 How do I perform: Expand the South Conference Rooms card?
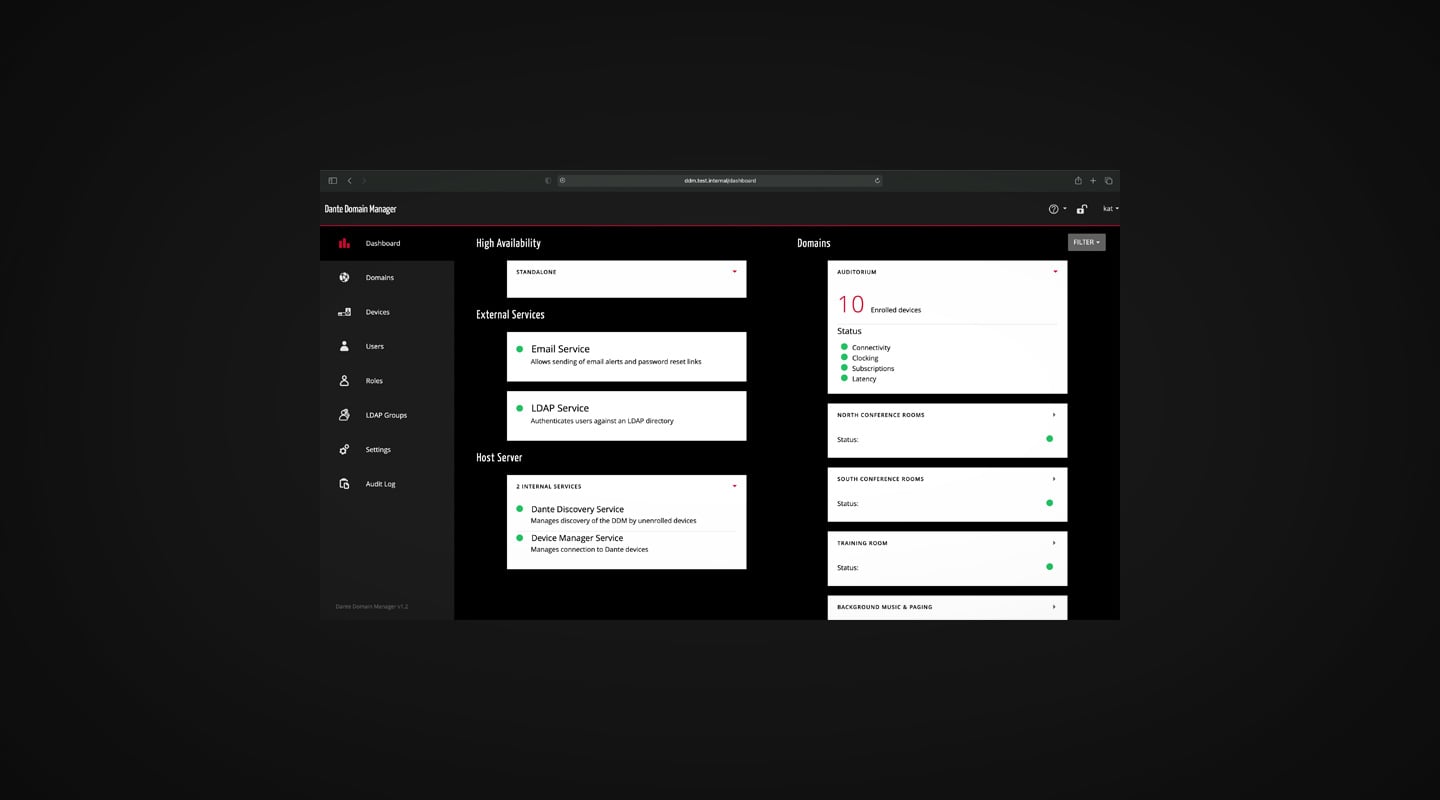[1054, 479]
